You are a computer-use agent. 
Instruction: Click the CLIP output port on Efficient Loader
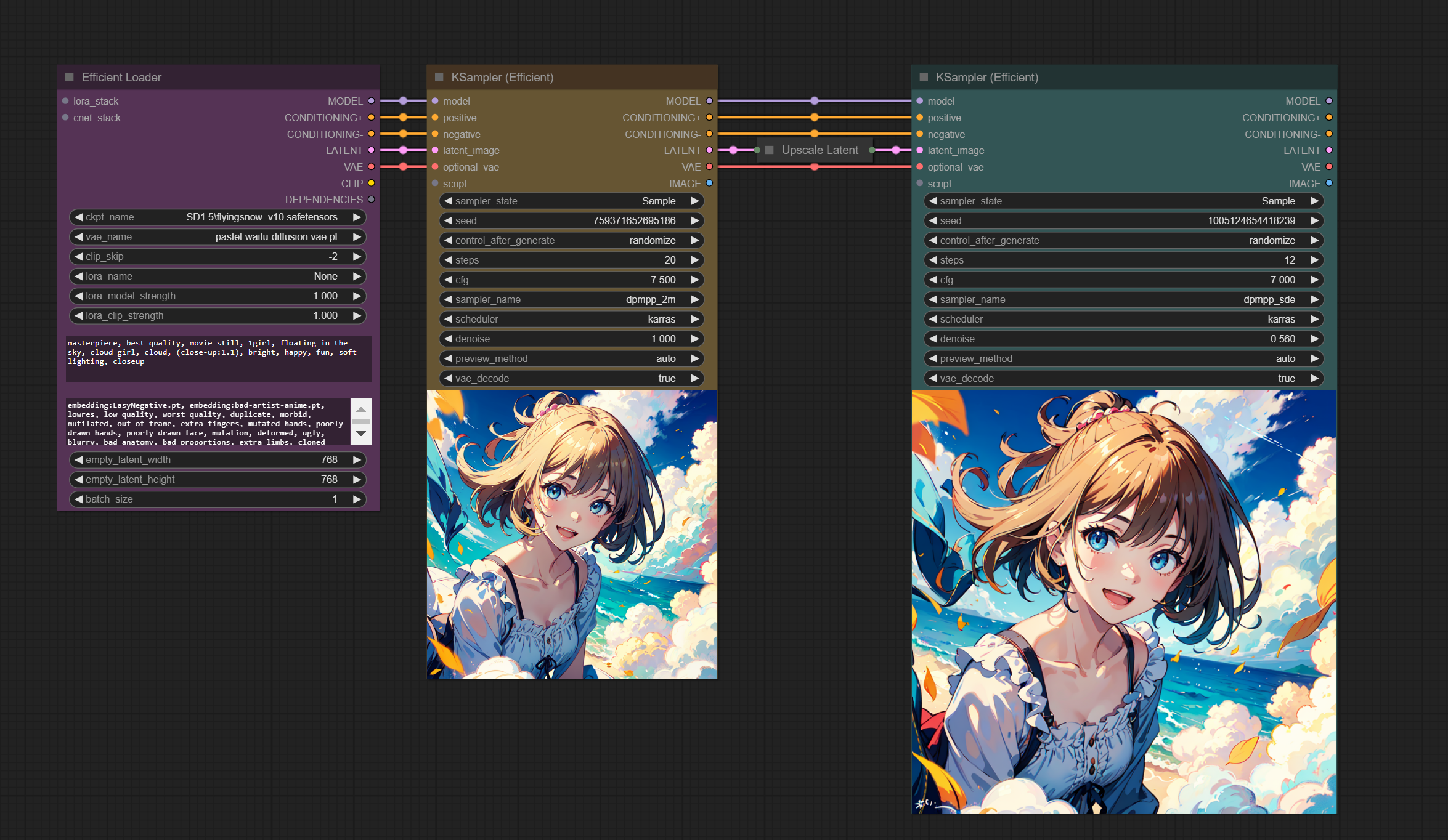coord(371,183)
